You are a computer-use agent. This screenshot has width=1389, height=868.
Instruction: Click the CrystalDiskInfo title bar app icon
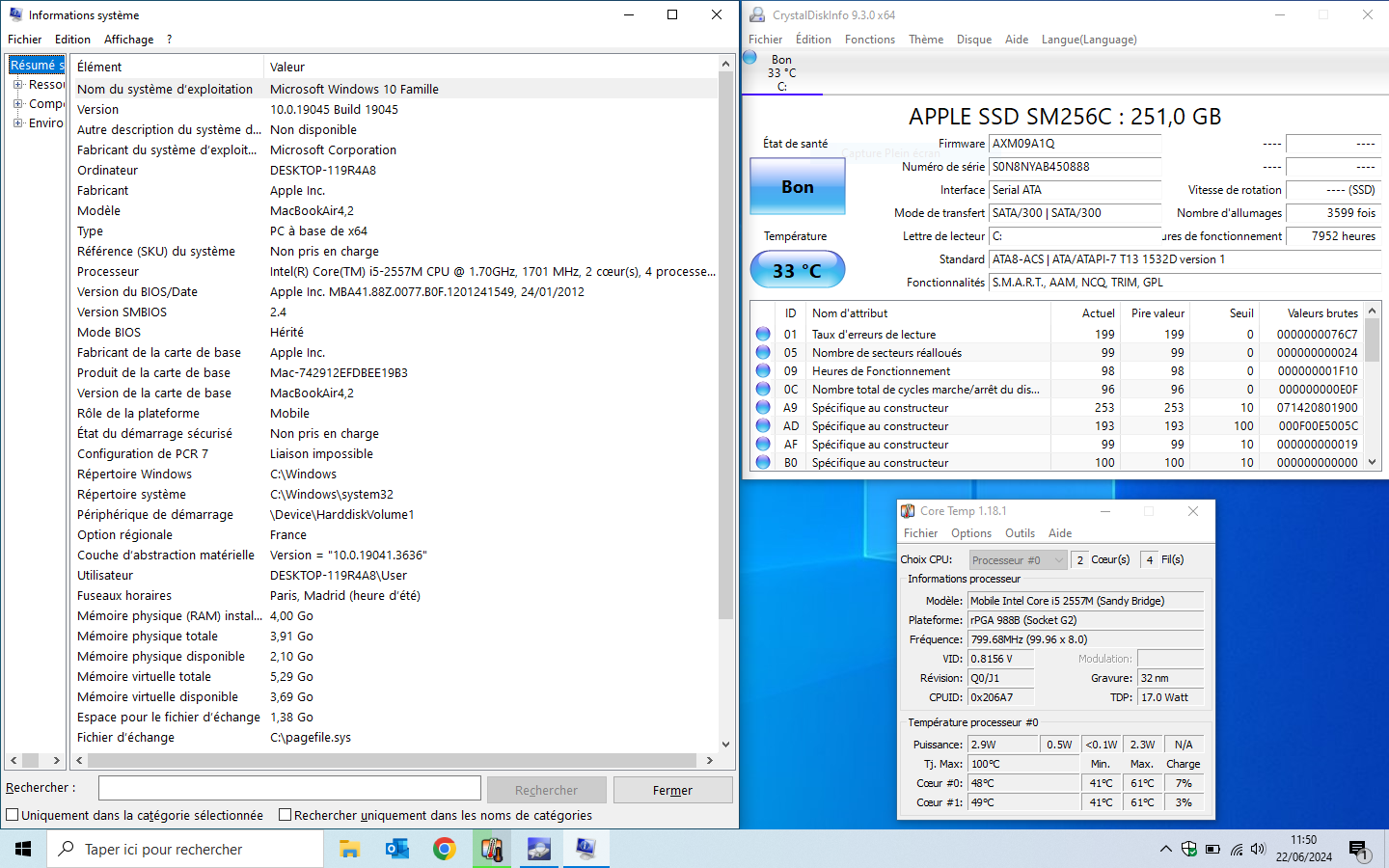click(757, 14)
